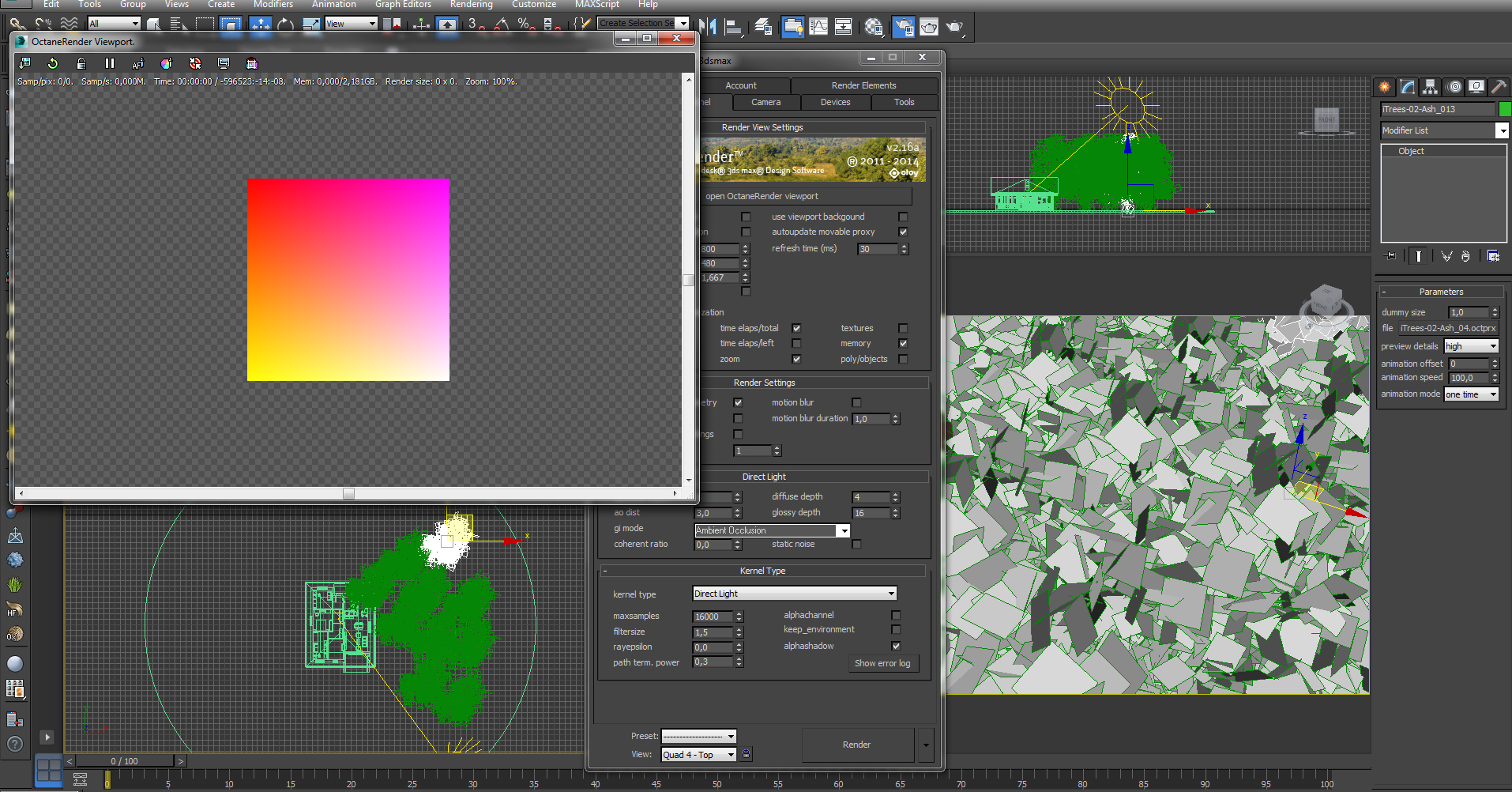Uncheck autoupdate movable proxy
The image size is (1512, 792).
point(903,232)
